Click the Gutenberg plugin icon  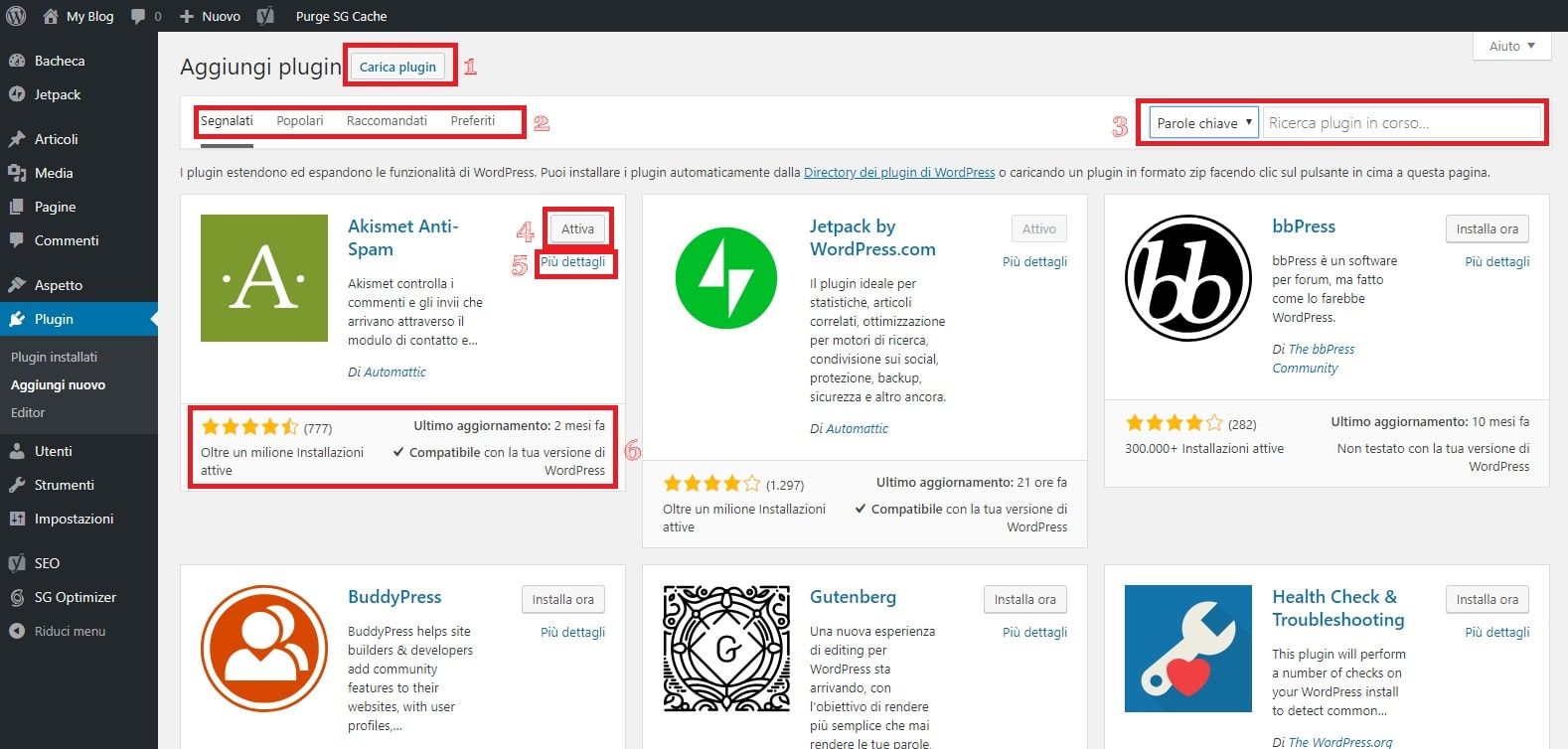point(726,649)
